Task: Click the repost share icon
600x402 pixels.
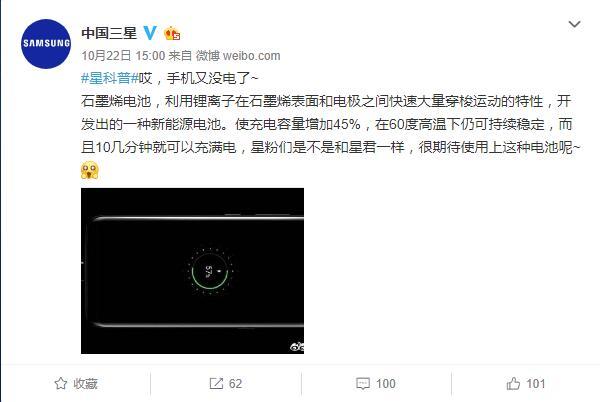Action: coord(216,383)
